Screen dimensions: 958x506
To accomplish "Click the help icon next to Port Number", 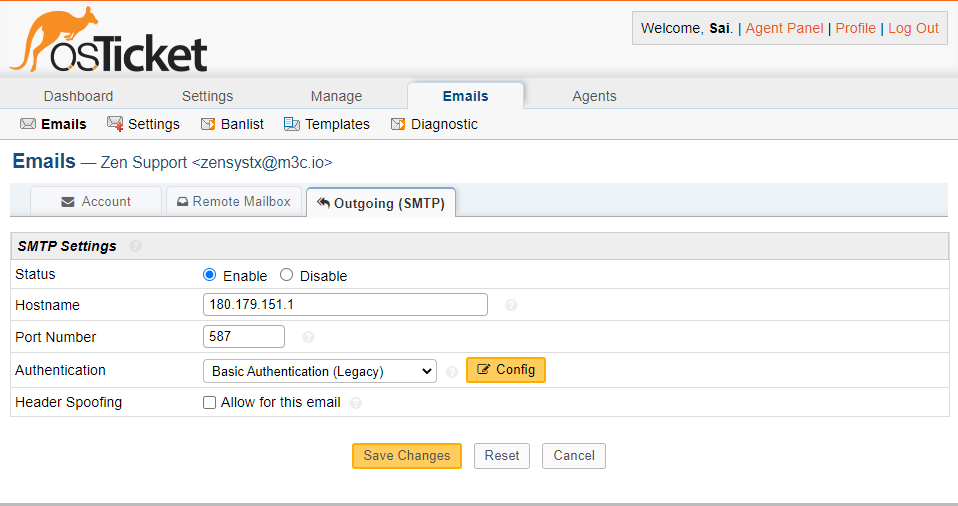I will click(308, 337).
